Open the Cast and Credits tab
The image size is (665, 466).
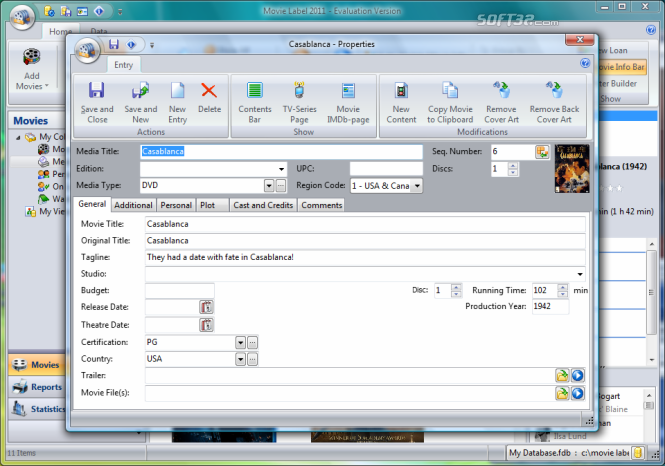coord(263,205)
